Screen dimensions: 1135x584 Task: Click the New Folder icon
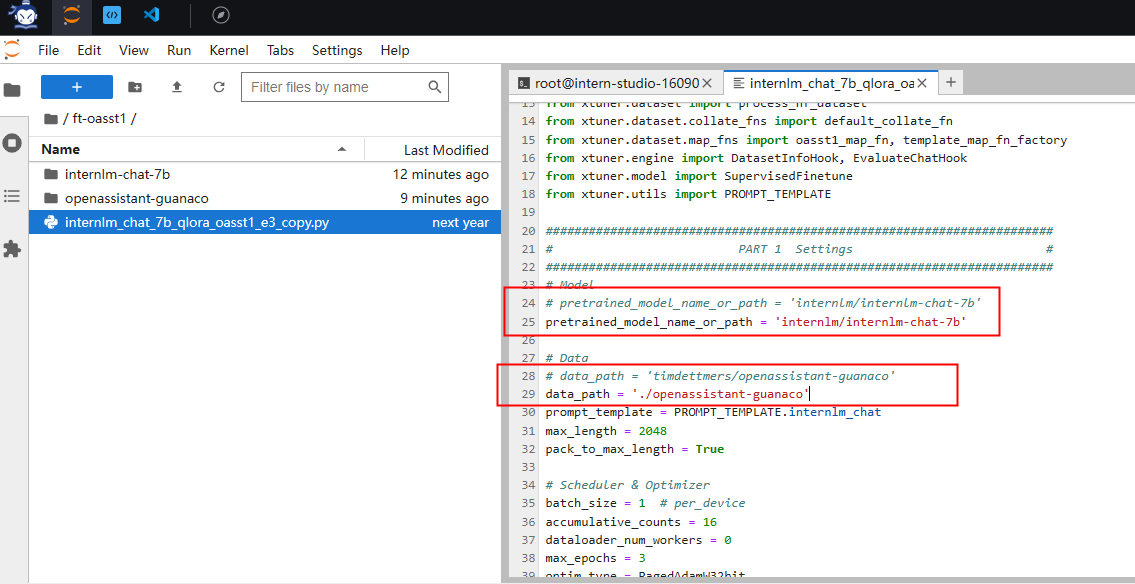pyautogui.click(x=135, y=87)
